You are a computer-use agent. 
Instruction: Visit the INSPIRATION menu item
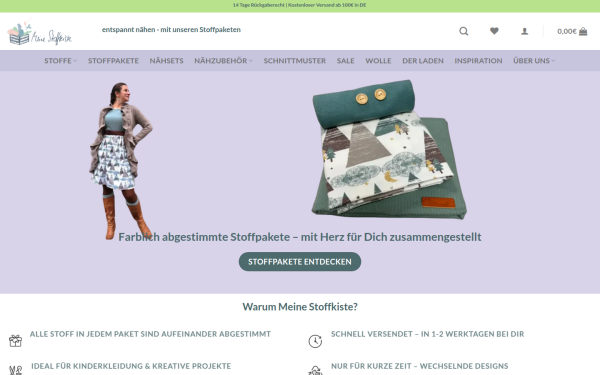[478, 61]
